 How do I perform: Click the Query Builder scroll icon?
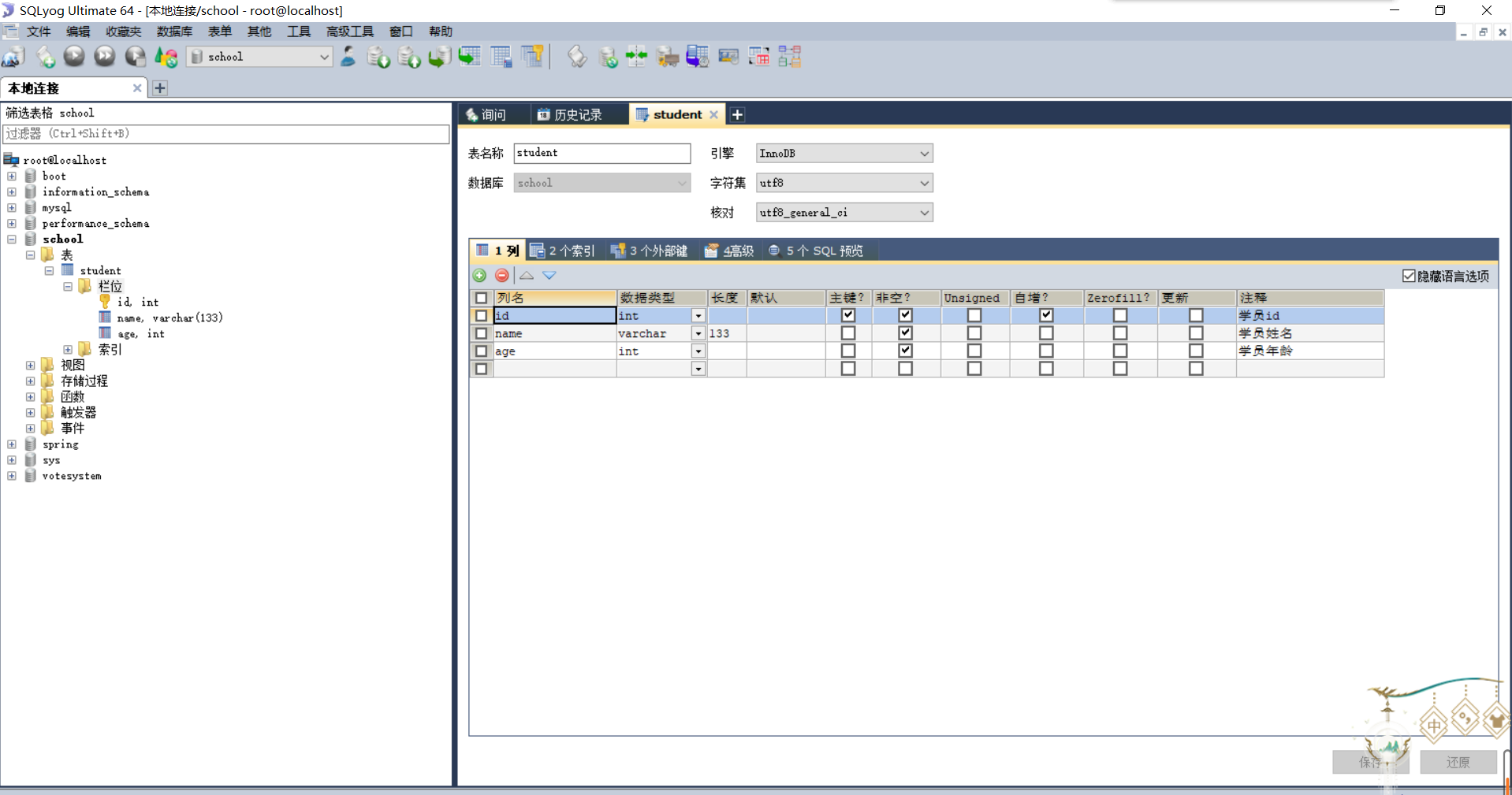[577, 57]
